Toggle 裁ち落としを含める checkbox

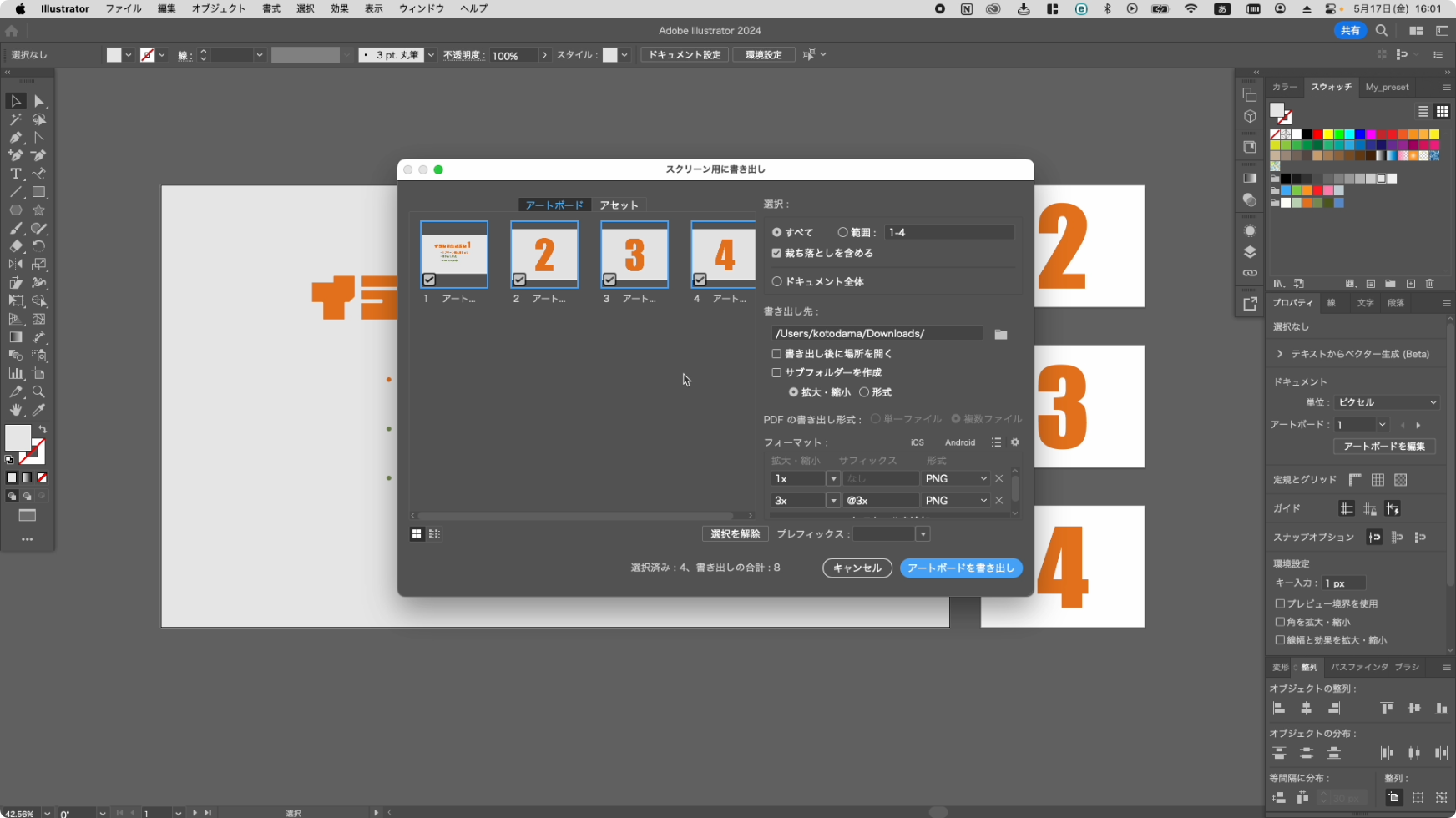[776, 253]
